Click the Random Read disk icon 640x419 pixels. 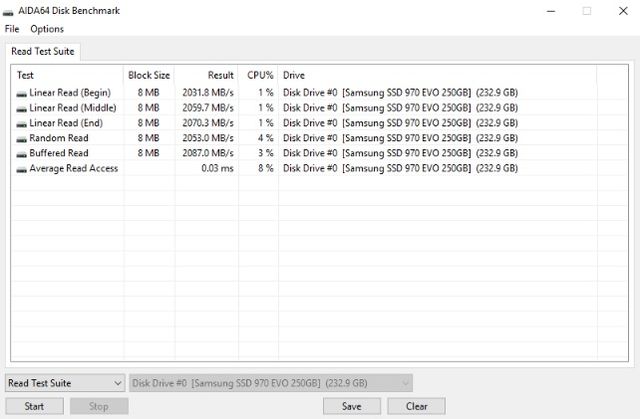tap(21, 138)
